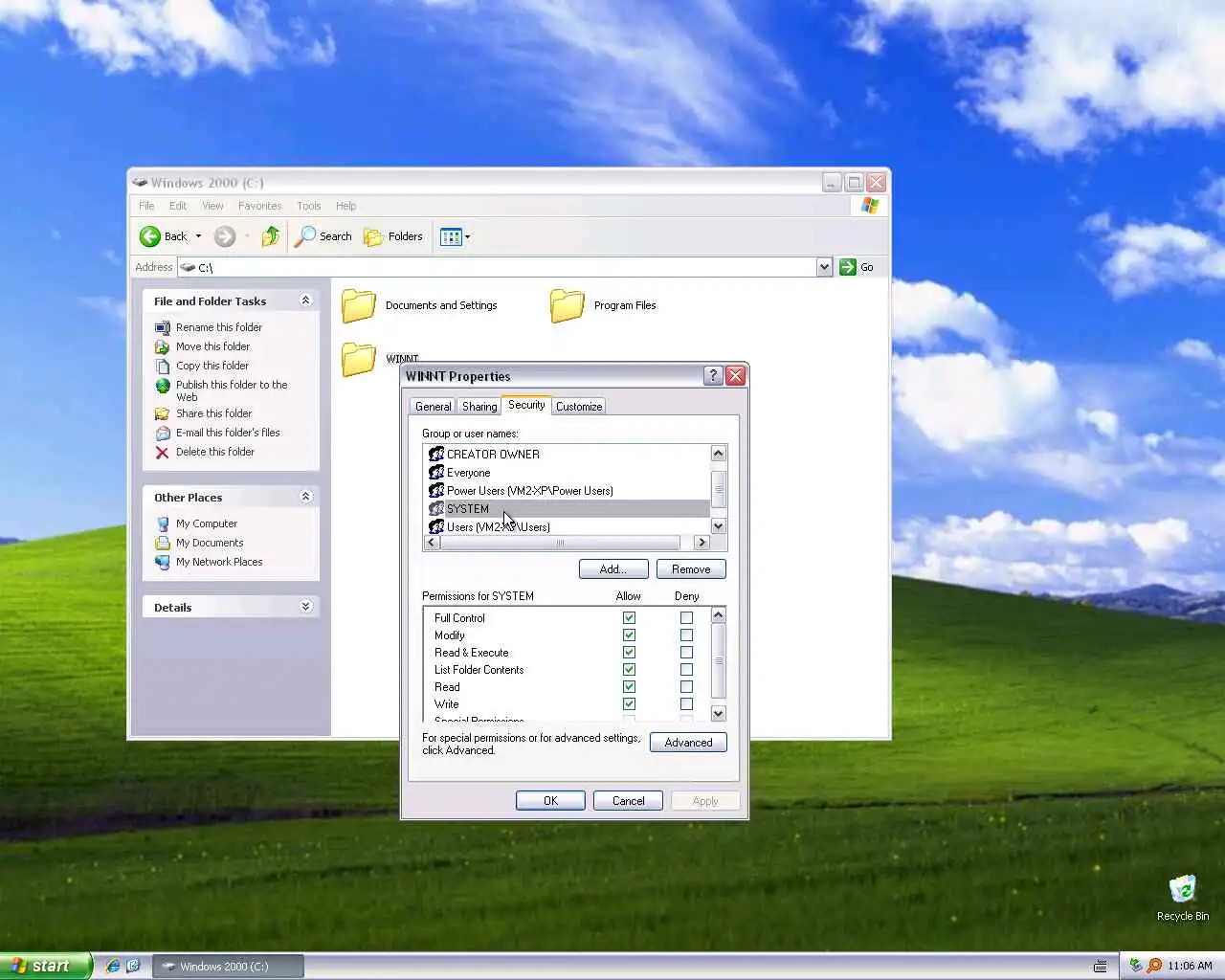Image resolution: width=1225 pixels, height=980 pixels.
Task: Click the Forward arrow icon in toolbar
Action: pos(224,236)
